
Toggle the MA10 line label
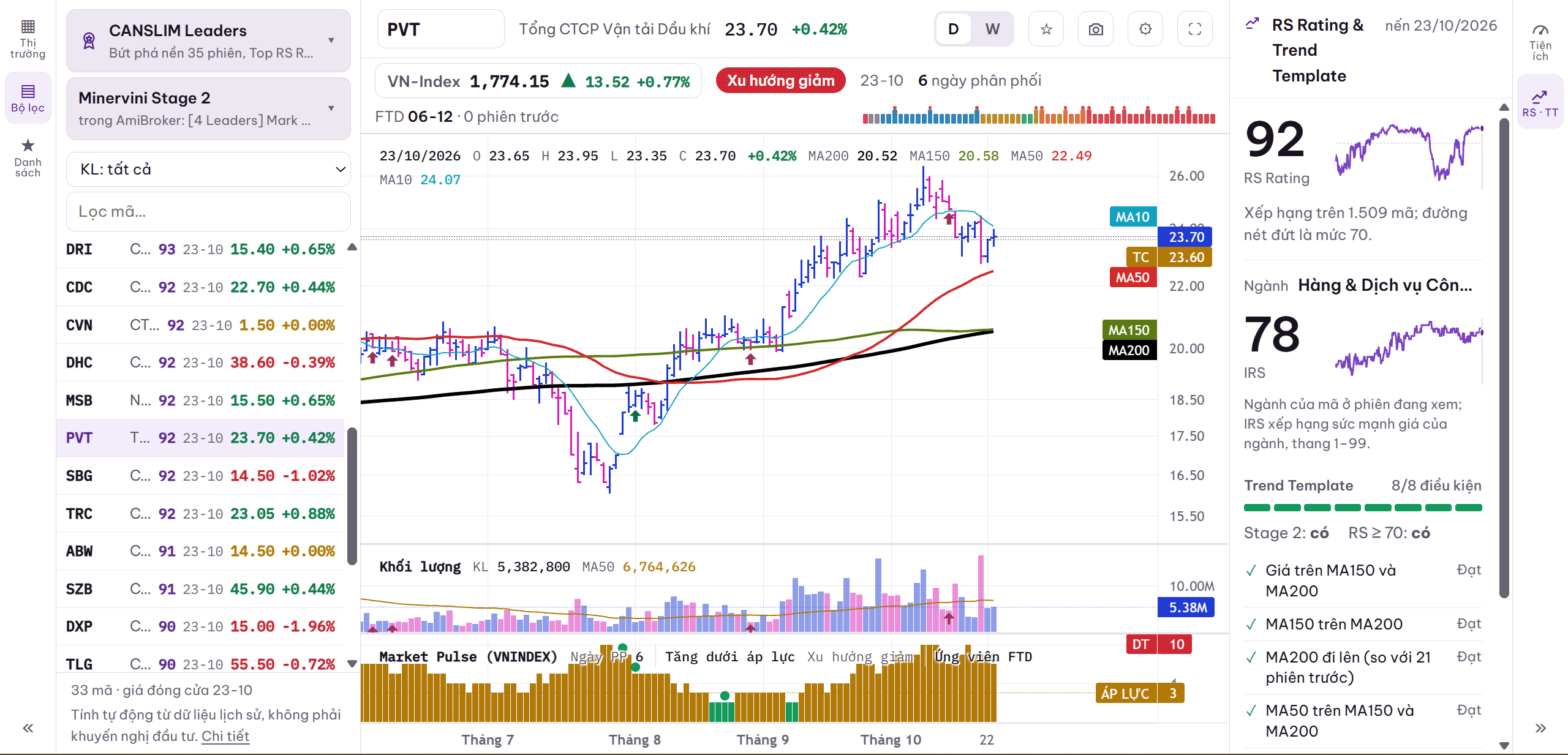pyautogui.click(x=1133, y=217)
